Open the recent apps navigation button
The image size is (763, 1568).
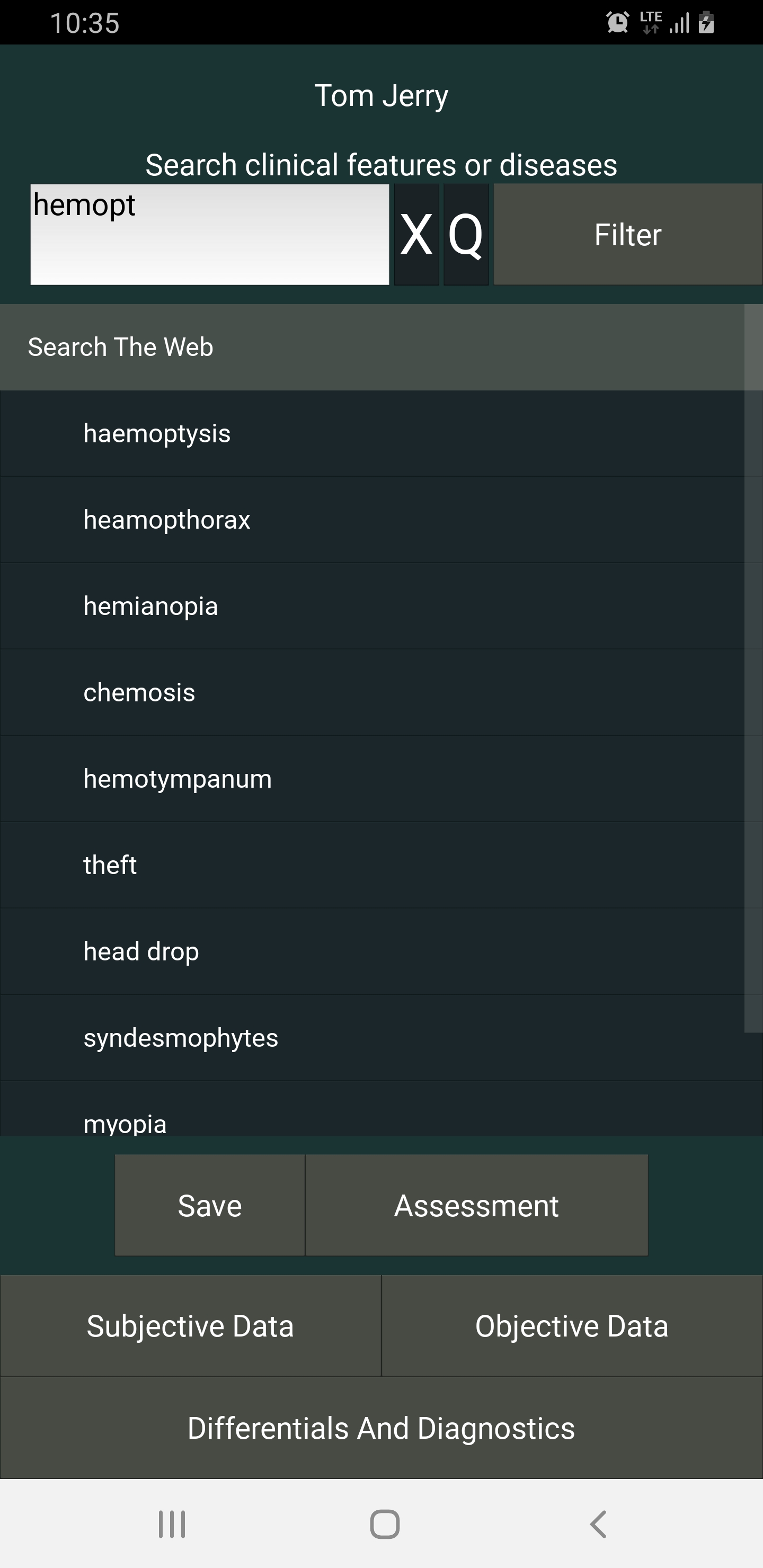point(172,1524)
